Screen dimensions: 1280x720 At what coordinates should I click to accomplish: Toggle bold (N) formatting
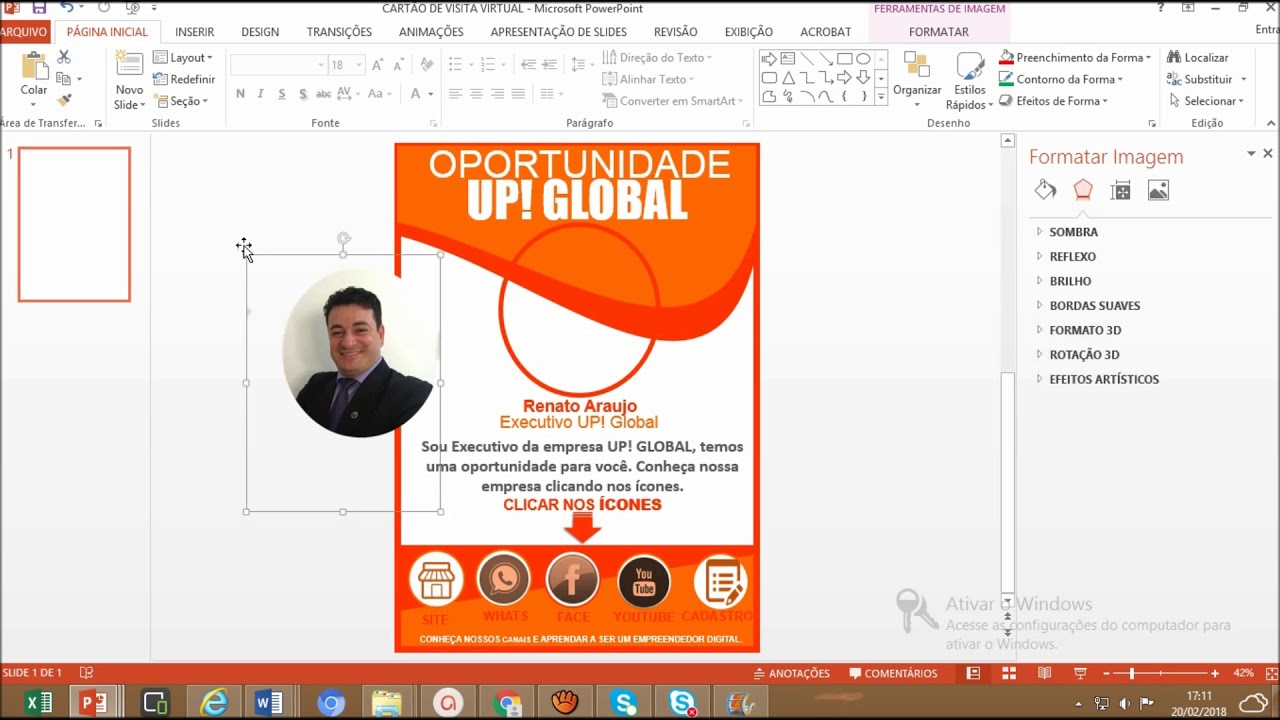pos(240,94)
